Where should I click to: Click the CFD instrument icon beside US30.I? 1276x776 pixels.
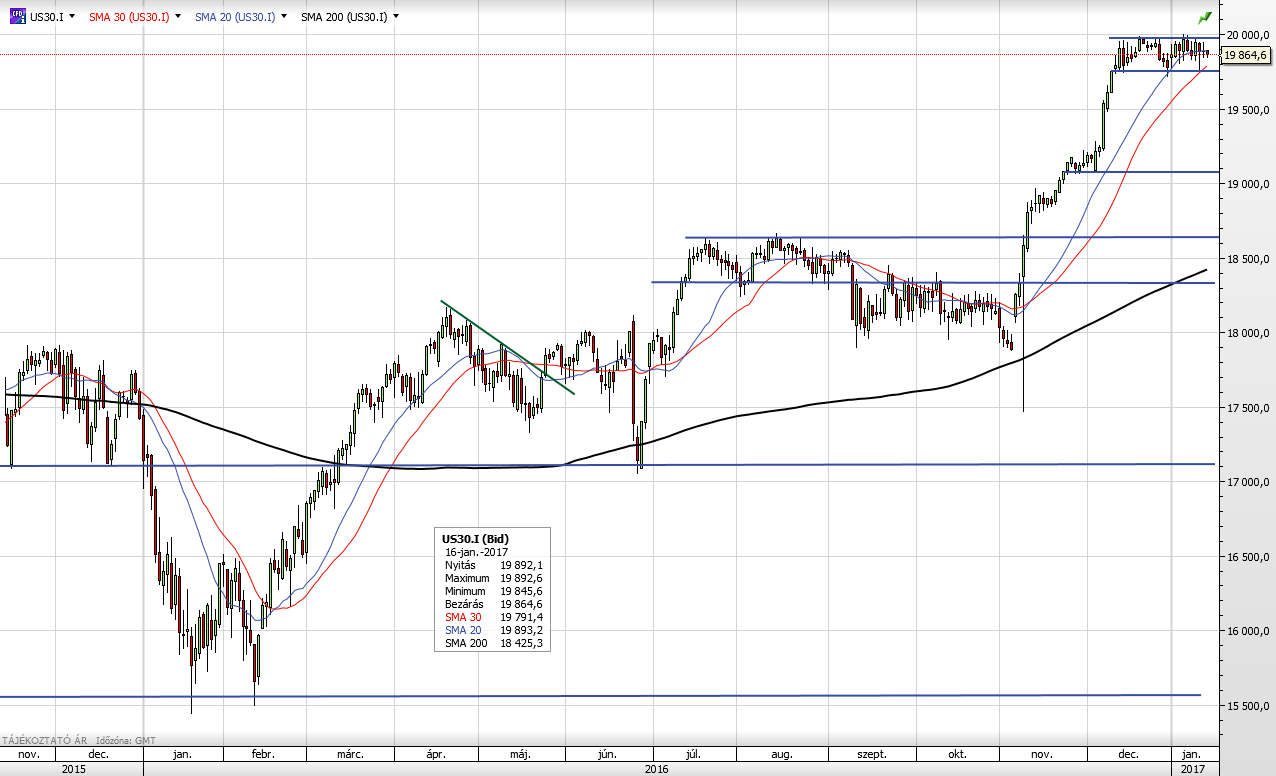[x=17, y=16]
